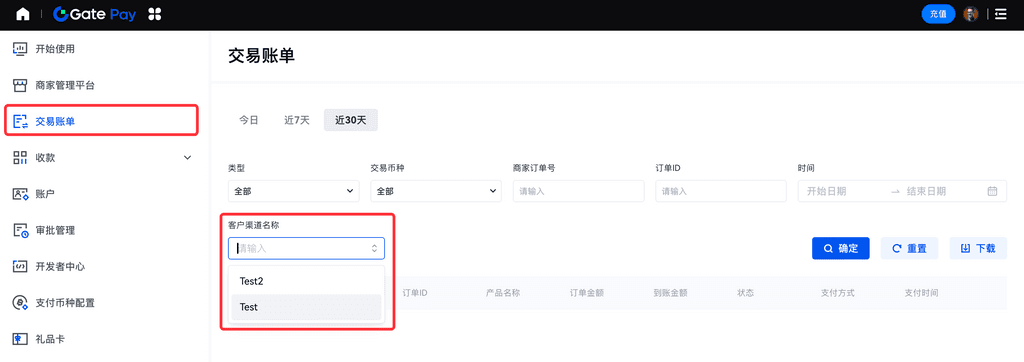1024x362 pixels.
Task: Click the 开发者中心 code icon
Action: click(21, 267)
